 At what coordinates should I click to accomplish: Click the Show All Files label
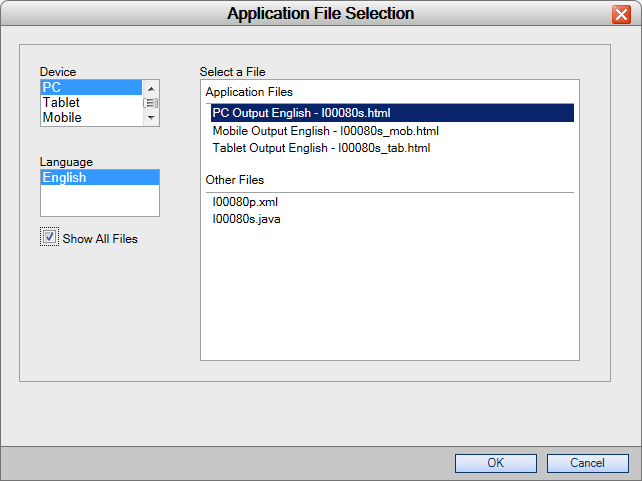coord(100,239)
